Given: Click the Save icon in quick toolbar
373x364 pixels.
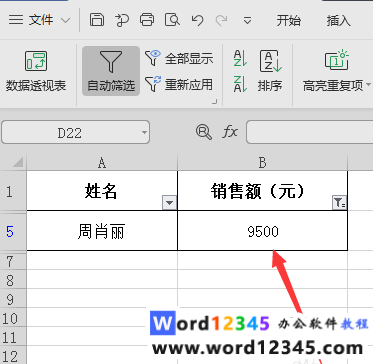Looking at the screenshot, I should pyautogui.click(x=96, y=20).
